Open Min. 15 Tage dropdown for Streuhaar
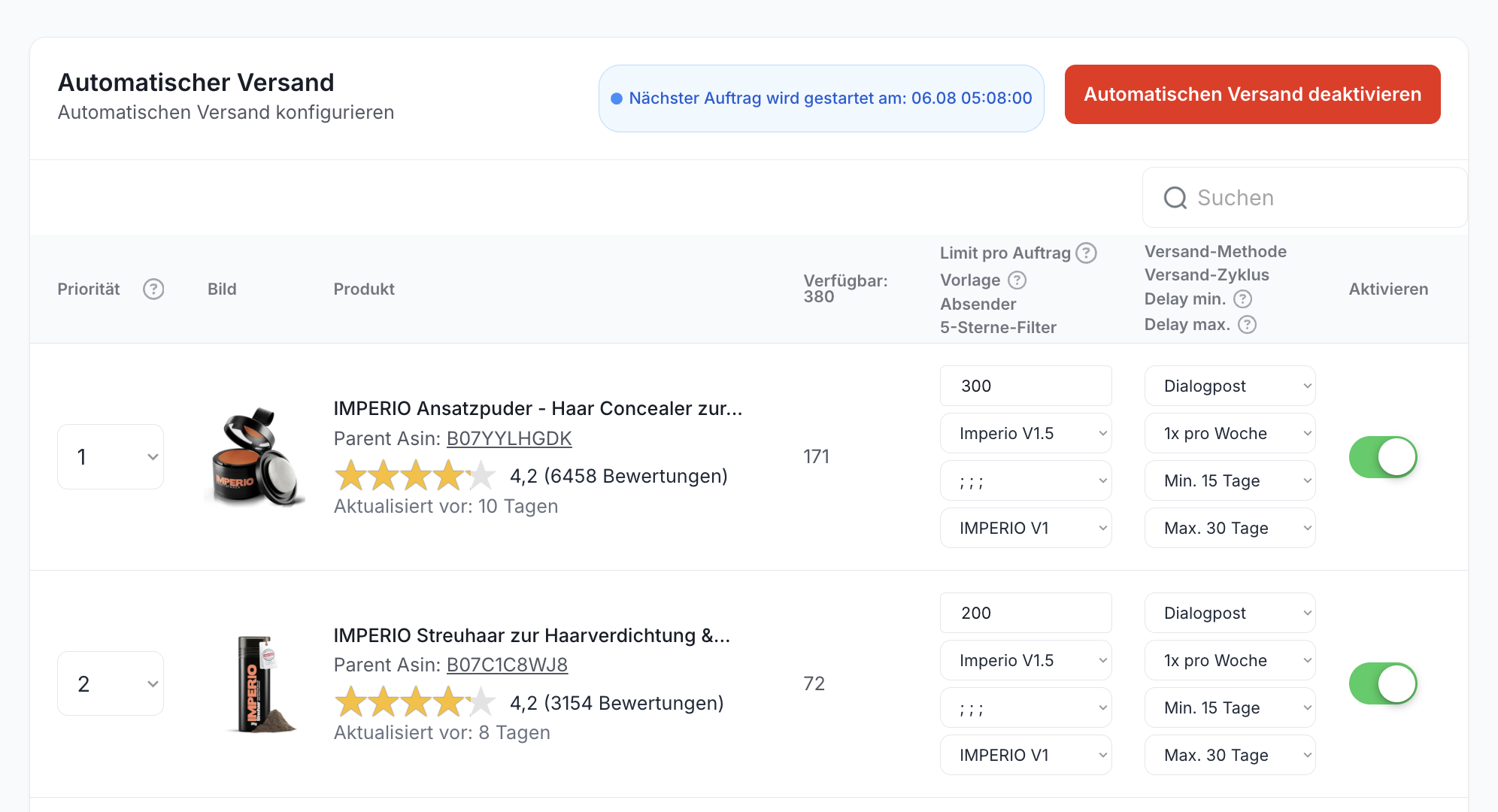 pos(1230,707)
